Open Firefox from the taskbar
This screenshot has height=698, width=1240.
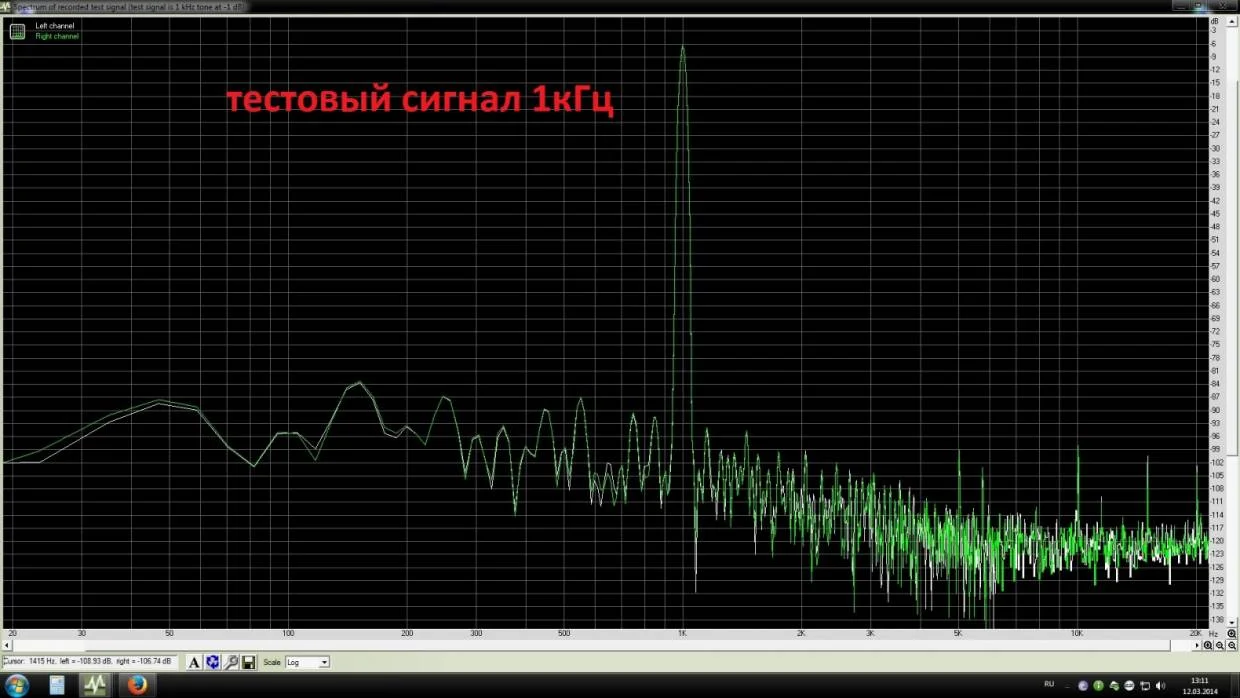(x=138, y=685)
